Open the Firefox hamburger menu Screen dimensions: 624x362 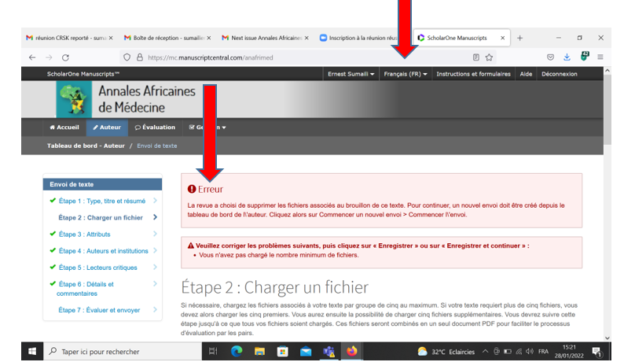click(x=600, y=57)
